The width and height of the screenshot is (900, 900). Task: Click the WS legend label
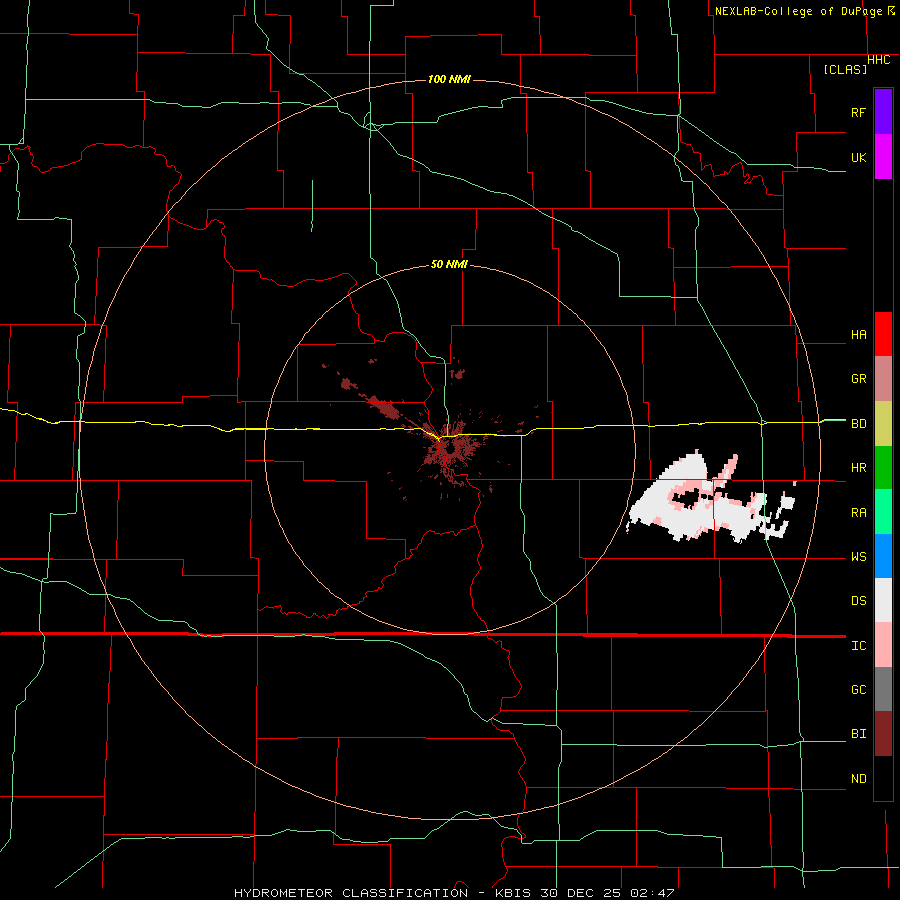[x=858, y=557]
